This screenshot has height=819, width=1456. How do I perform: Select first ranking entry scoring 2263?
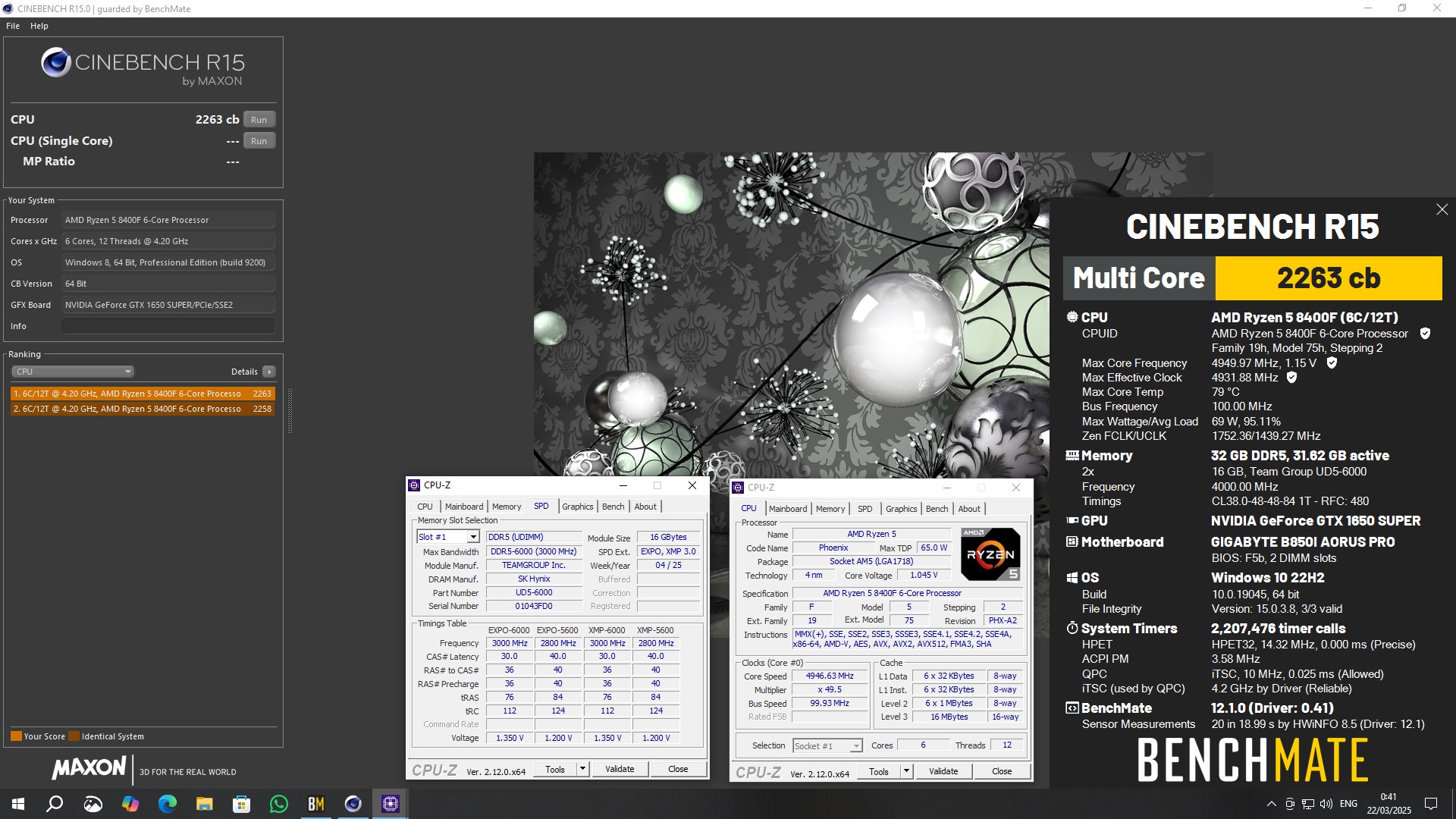coord(143,394)
